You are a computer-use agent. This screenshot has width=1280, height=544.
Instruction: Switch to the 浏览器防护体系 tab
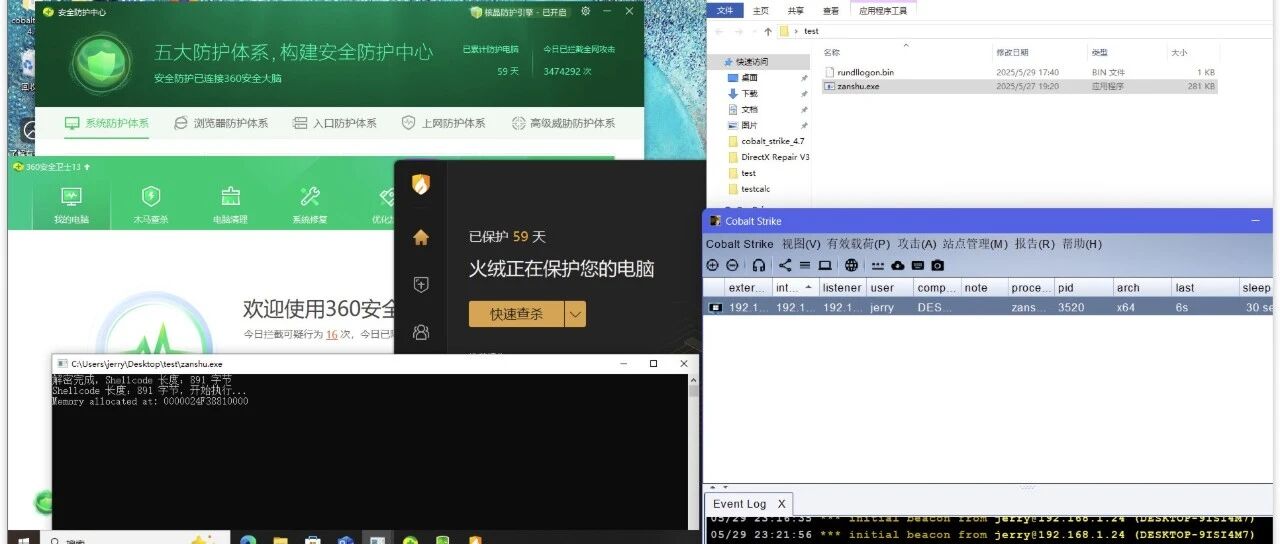click(221, 123)
